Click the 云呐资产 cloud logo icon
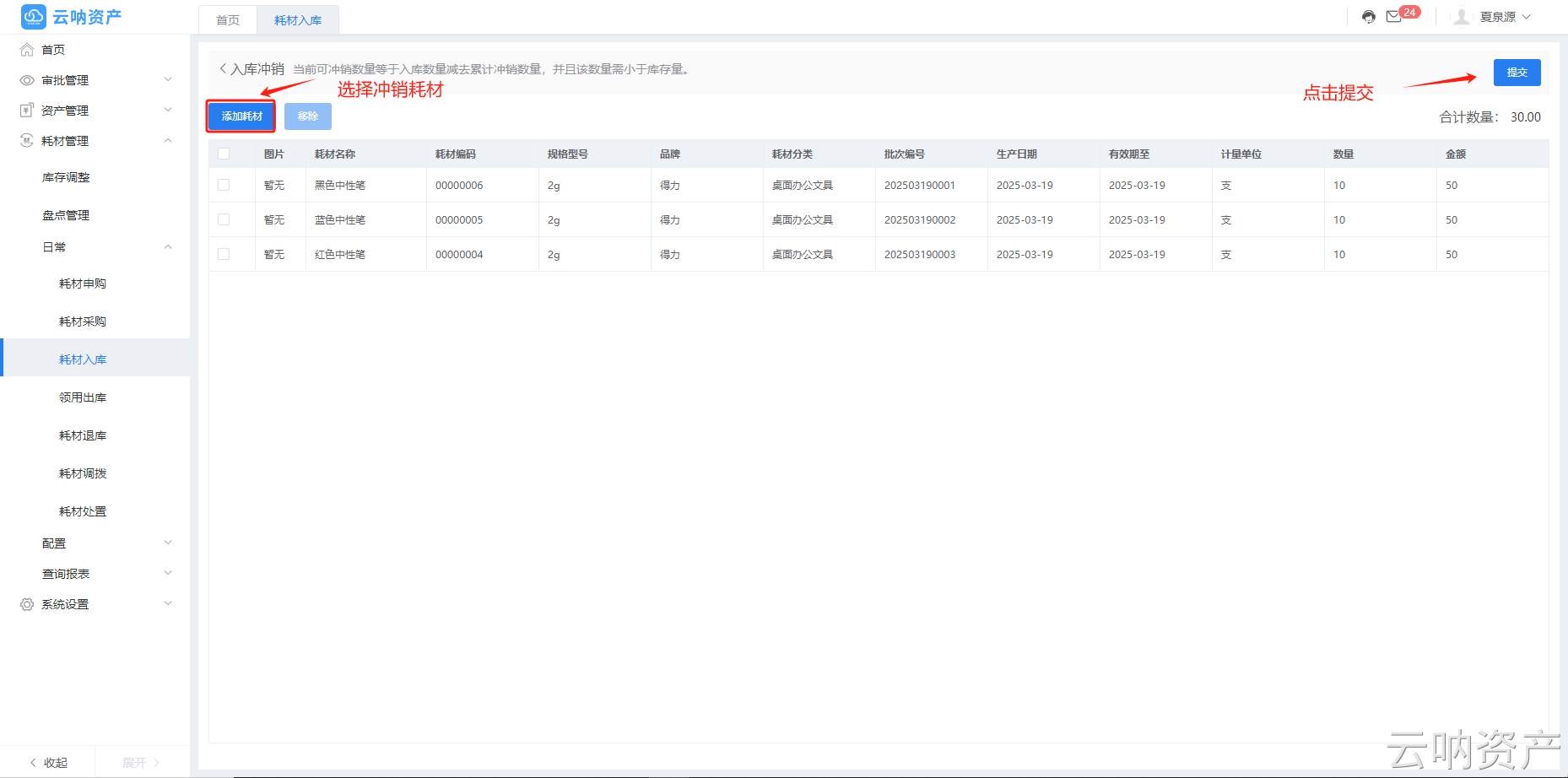 point(34,17)
